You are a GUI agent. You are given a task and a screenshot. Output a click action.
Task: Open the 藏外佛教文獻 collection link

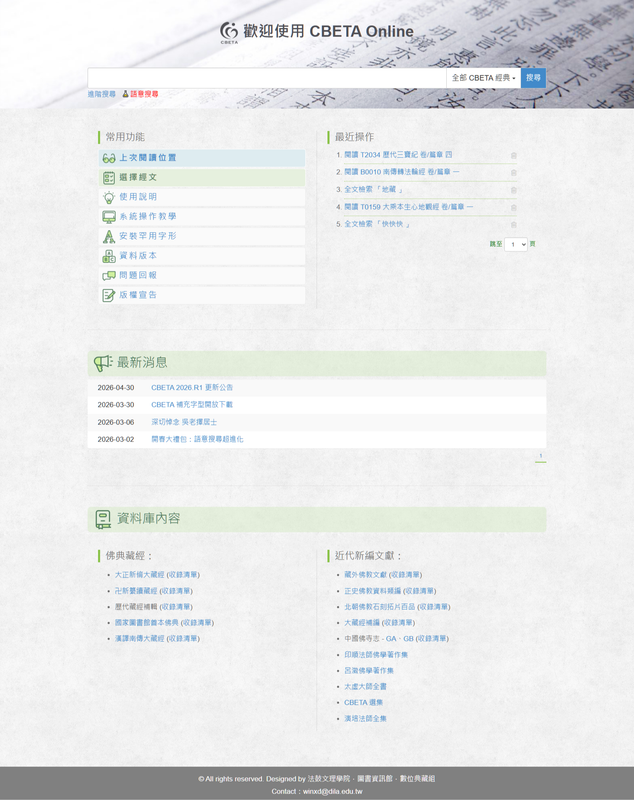pos(365,574)
